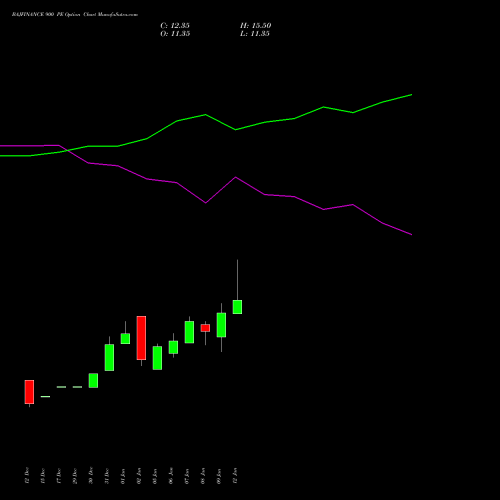Screen dimensions: 500x500
Task: Click the "30 Dec" date axis label
Action: [x=91, y=476]
